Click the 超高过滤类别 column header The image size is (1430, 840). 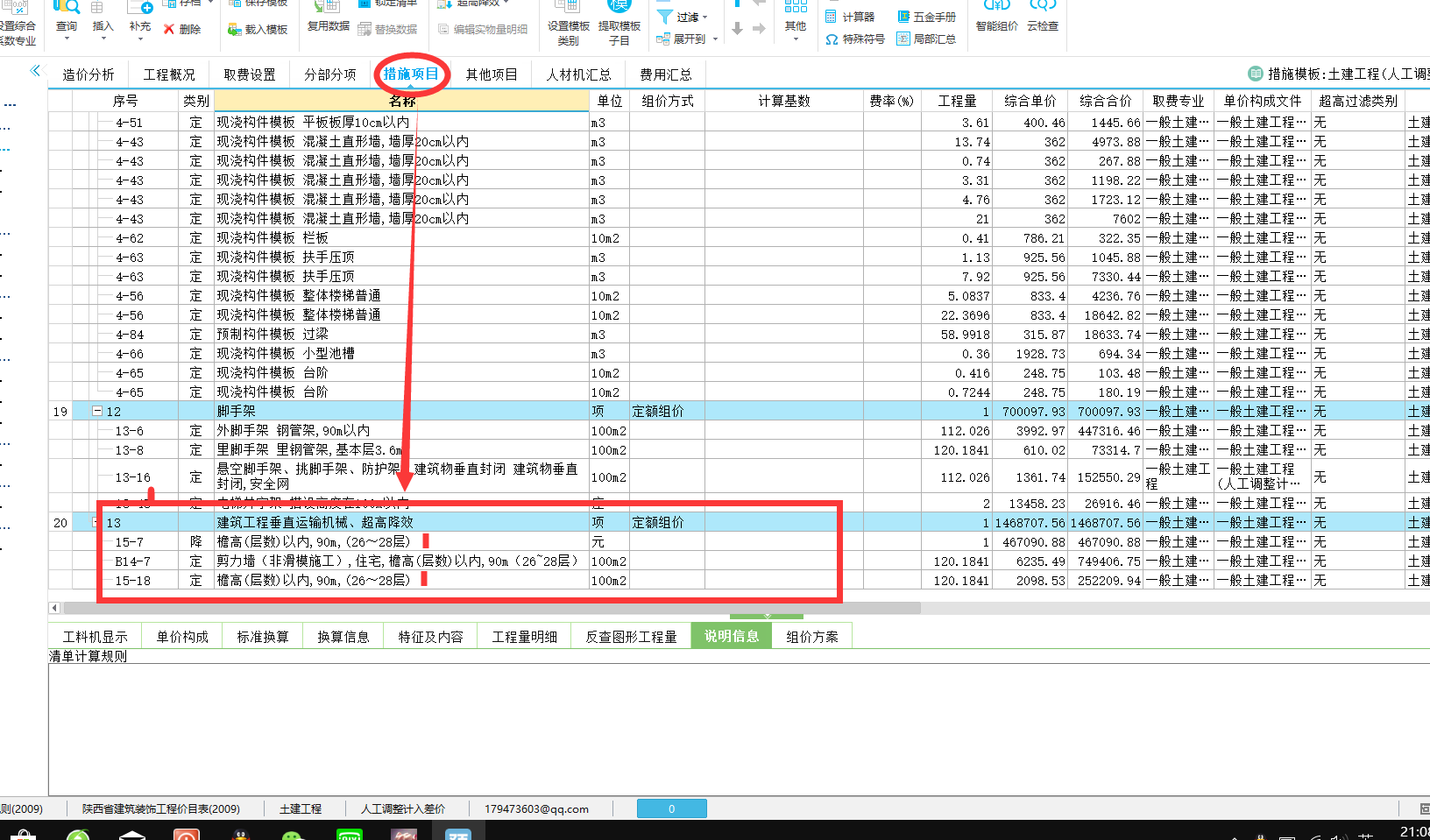[1358, 101]
